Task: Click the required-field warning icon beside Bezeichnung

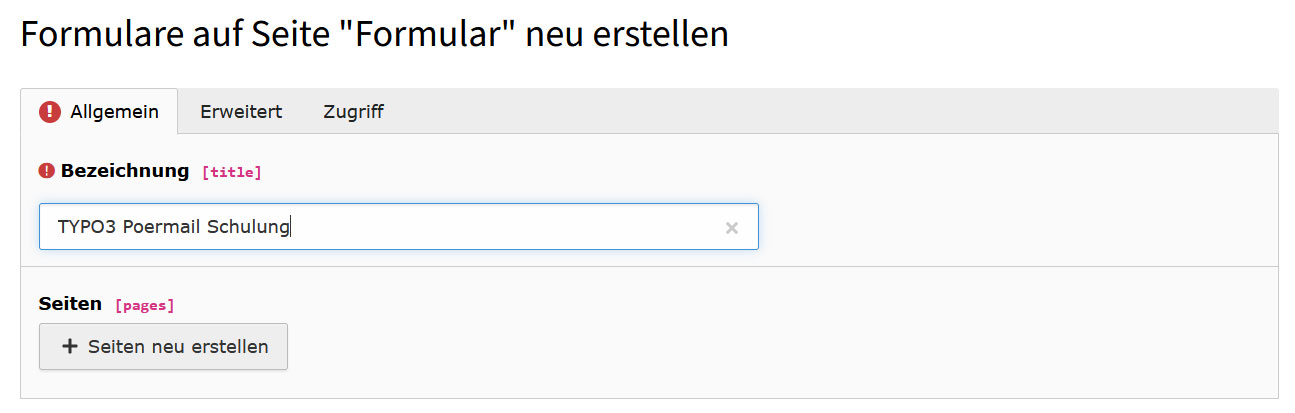Action: click(x=46, y=171)
